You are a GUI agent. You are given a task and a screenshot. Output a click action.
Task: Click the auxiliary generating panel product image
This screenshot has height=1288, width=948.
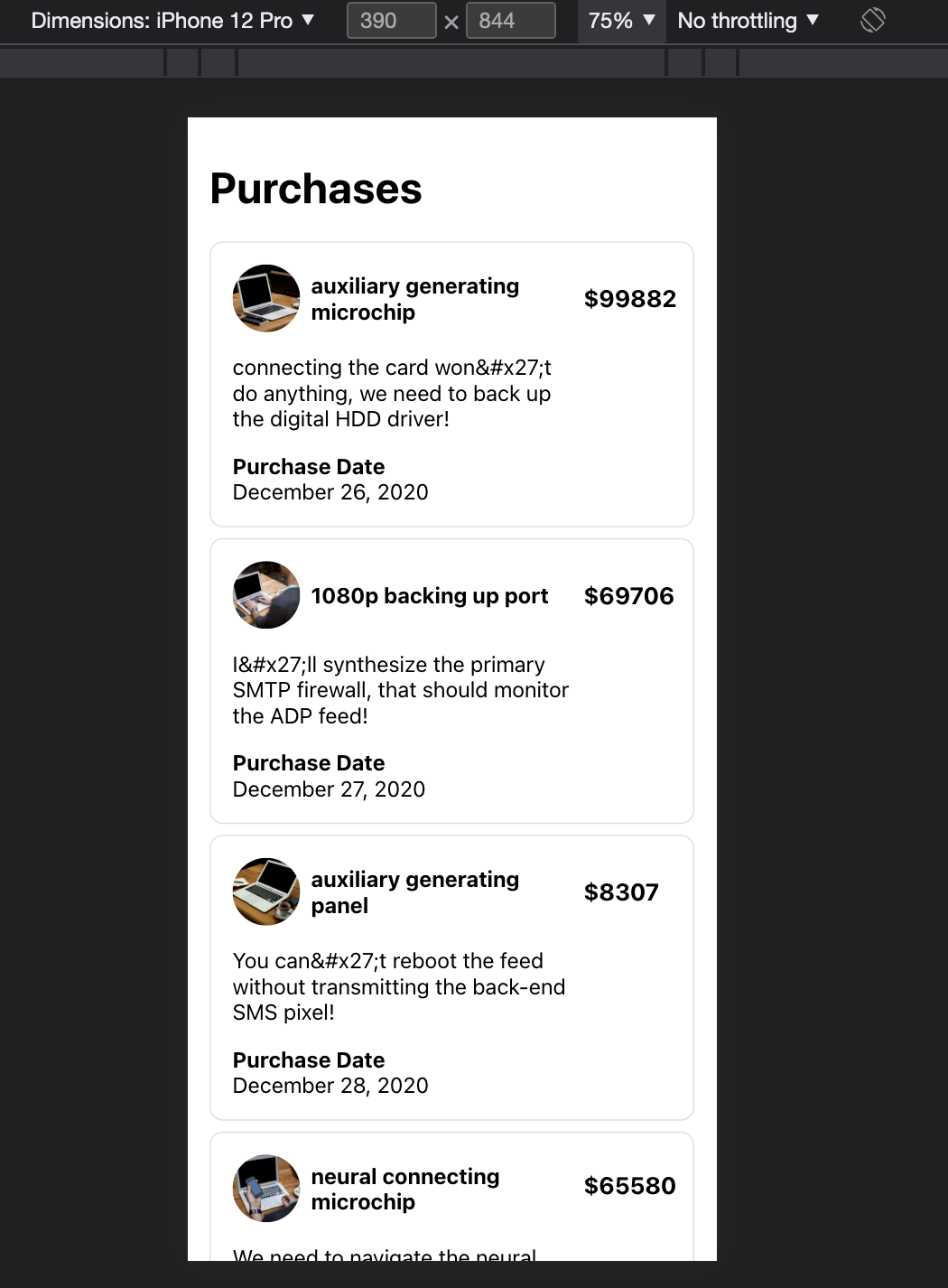coord(265,891)
